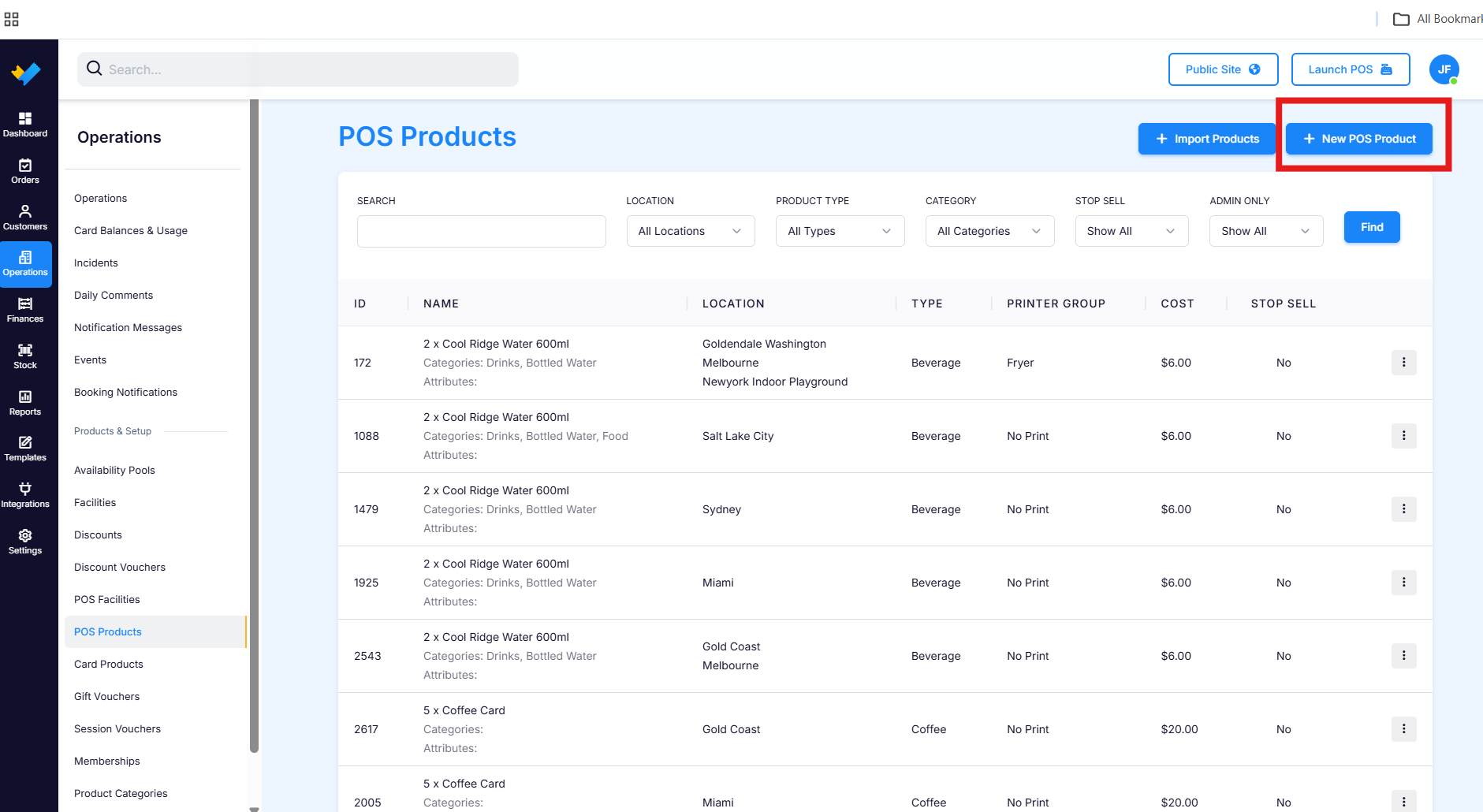Open the Stop Sell Show All dropdown
Screen dimensions: 1483x812
pyautogui.click(x=1131, y=231)
